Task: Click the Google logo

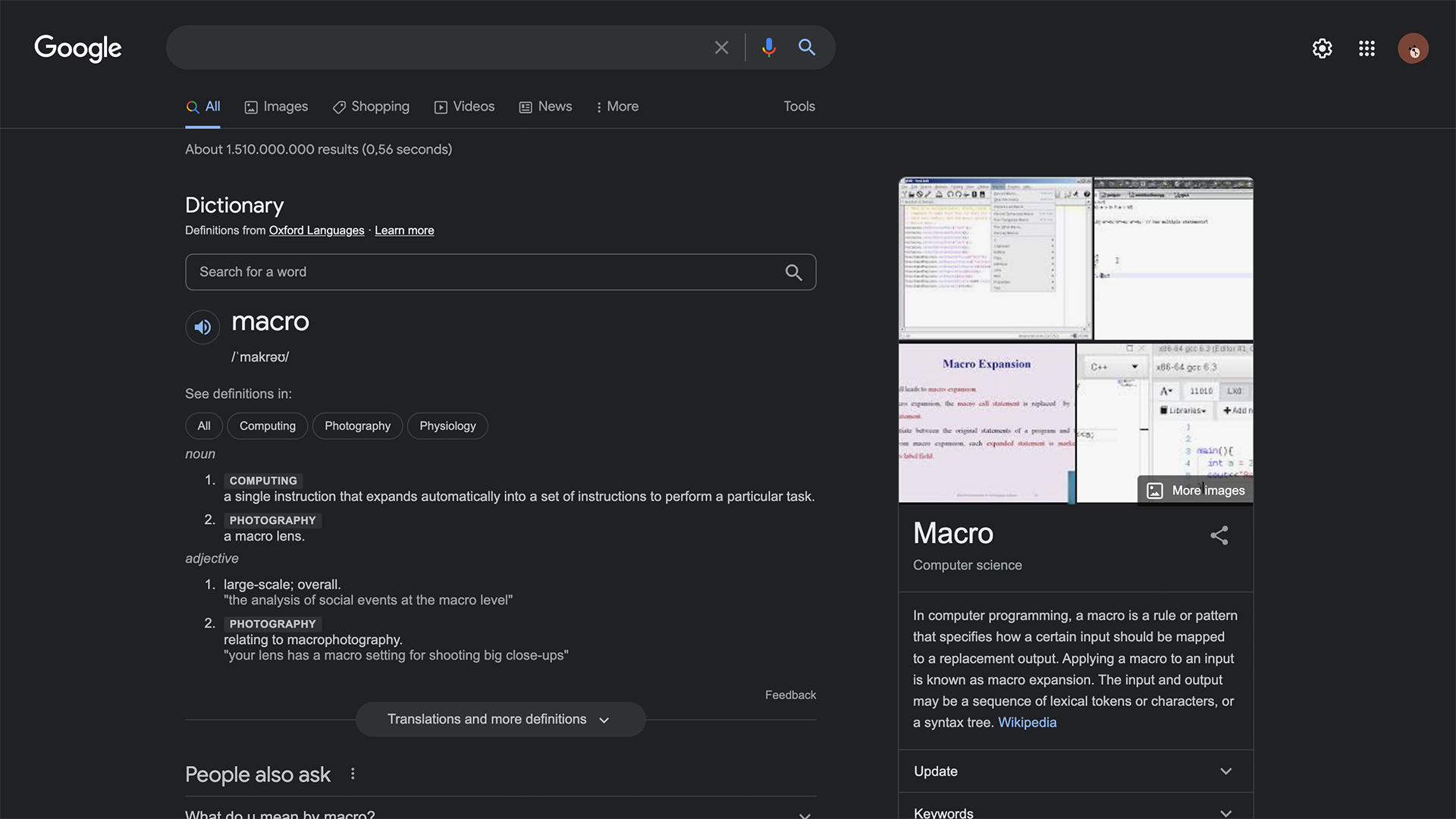Action: coord(78,48)
